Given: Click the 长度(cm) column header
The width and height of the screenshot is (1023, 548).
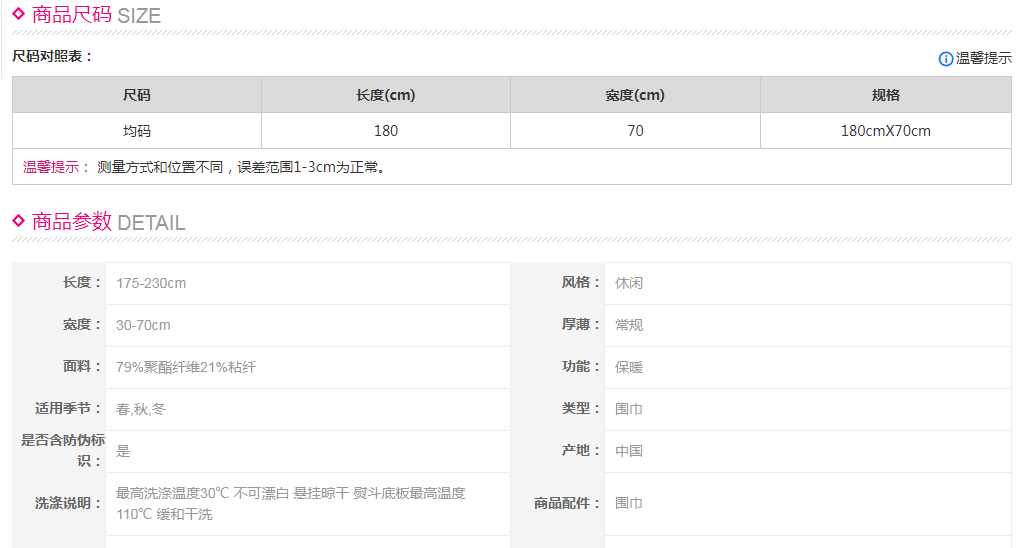Looking at the screenshot, I should pos(386,95).
